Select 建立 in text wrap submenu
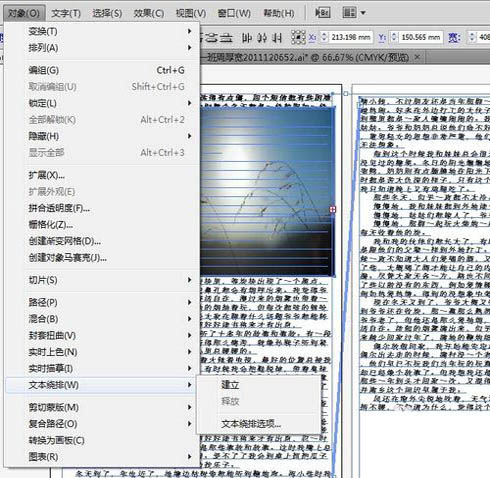 (x=258, y=385)
